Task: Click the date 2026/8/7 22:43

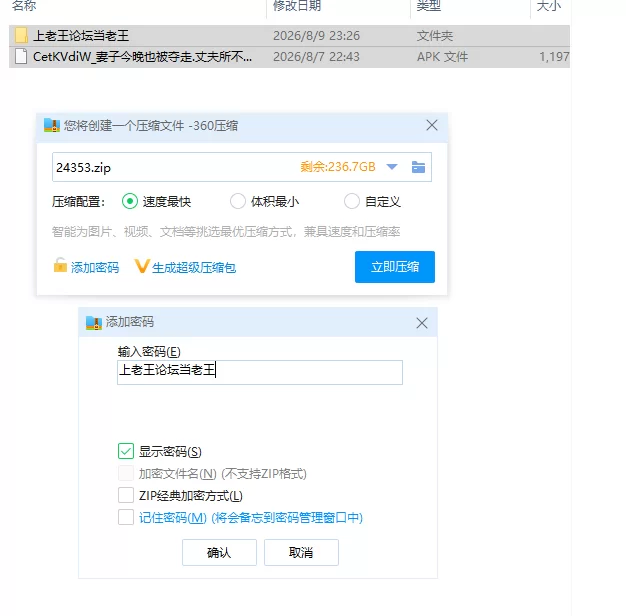Action: pos(316,57)
